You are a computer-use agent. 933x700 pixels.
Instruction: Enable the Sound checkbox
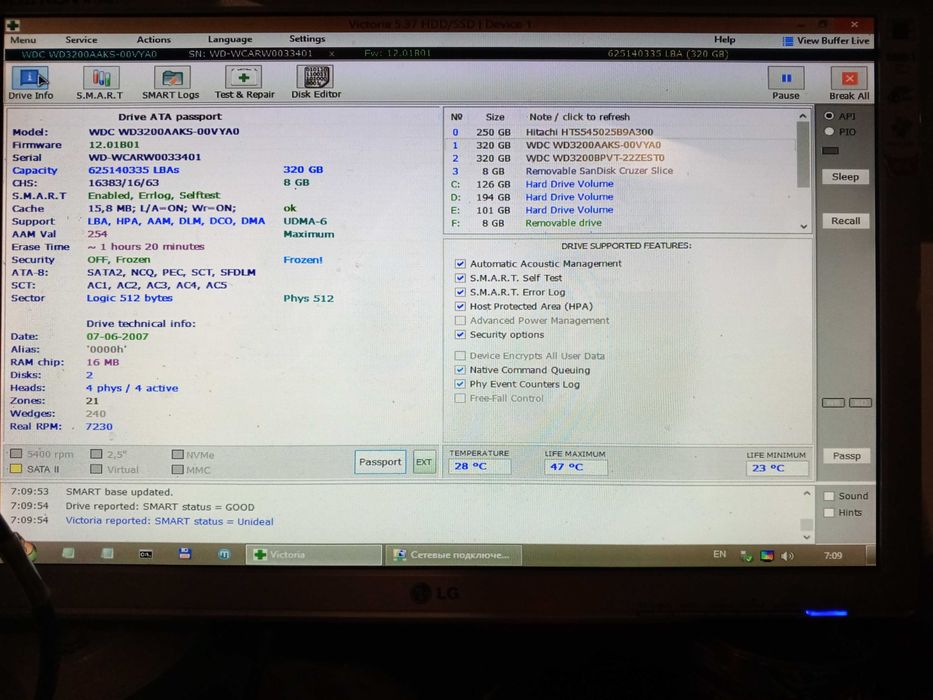(829, 496)
